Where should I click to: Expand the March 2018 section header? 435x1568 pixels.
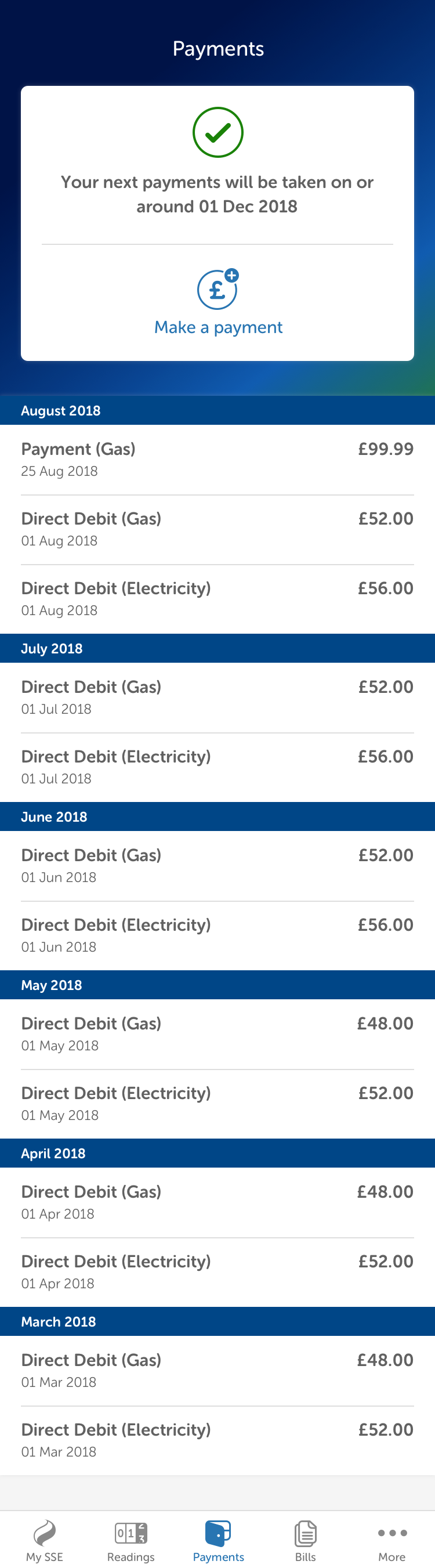click(218, 1321)
